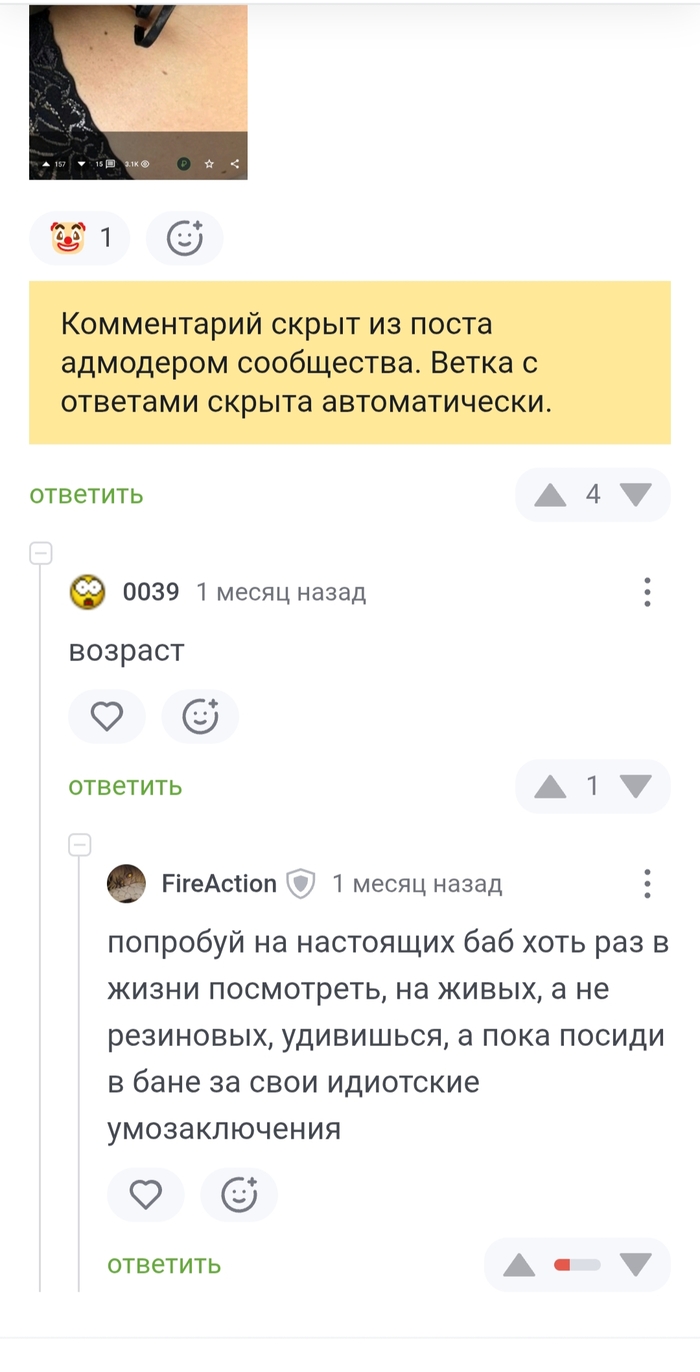Add emoji reaction to 0039's comment
This screenshot has height=1372, width=700.
(200, 716)
